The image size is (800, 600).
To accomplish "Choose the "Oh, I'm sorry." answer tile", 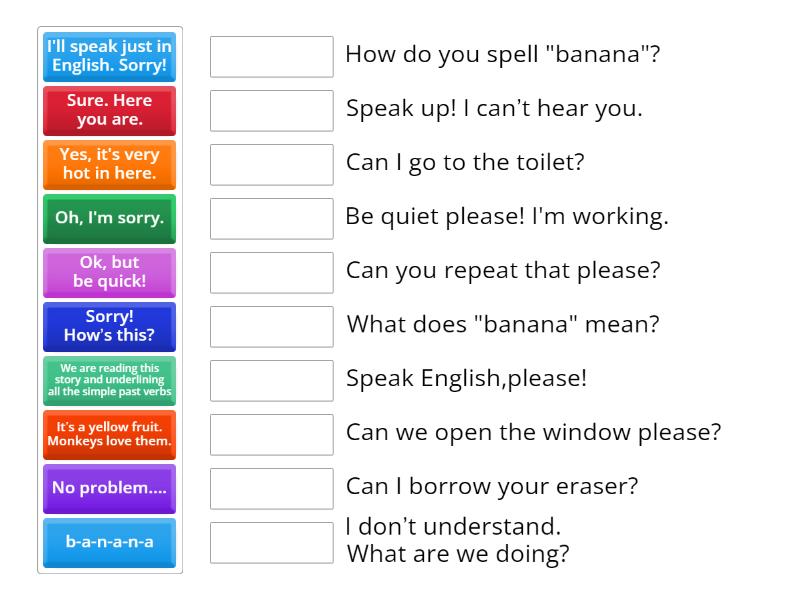I will coord(109,218).
